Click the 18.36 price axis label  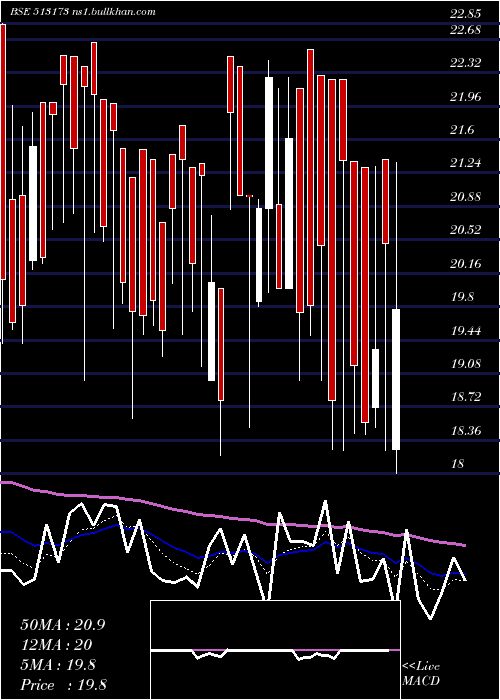(466, 430)
